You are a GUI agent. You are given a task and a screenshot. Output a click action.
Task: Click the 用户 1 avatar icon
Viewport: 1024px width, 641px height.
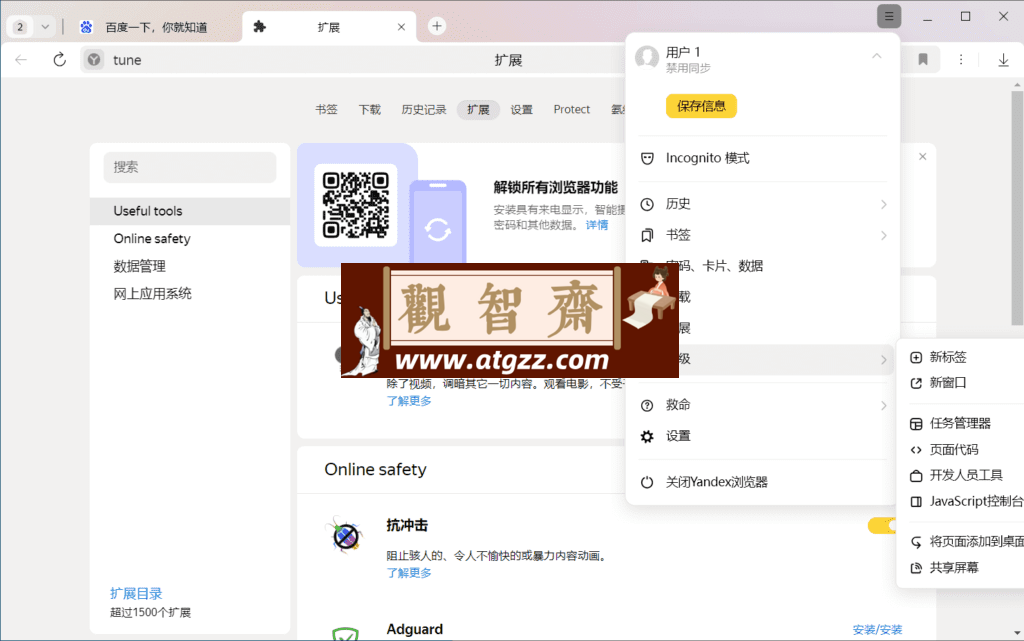click(647, 58)
